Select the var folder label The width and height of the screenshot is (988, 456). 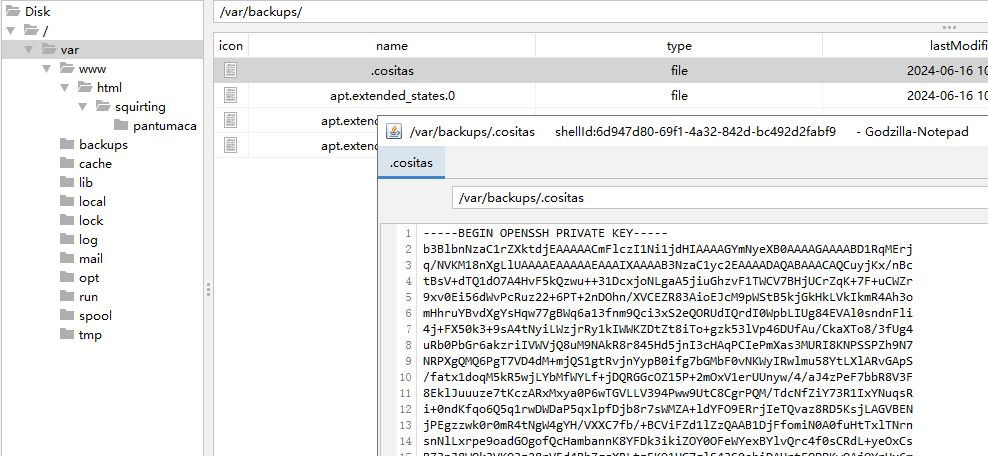pos(70,50)
